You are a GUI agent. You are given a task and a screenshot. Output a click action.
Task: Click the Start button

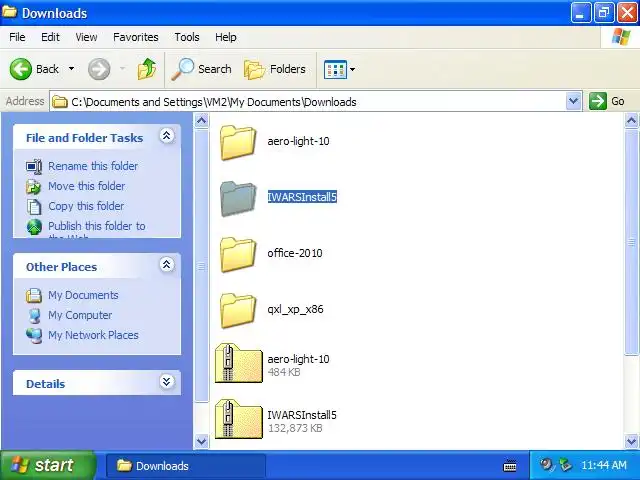47,465
